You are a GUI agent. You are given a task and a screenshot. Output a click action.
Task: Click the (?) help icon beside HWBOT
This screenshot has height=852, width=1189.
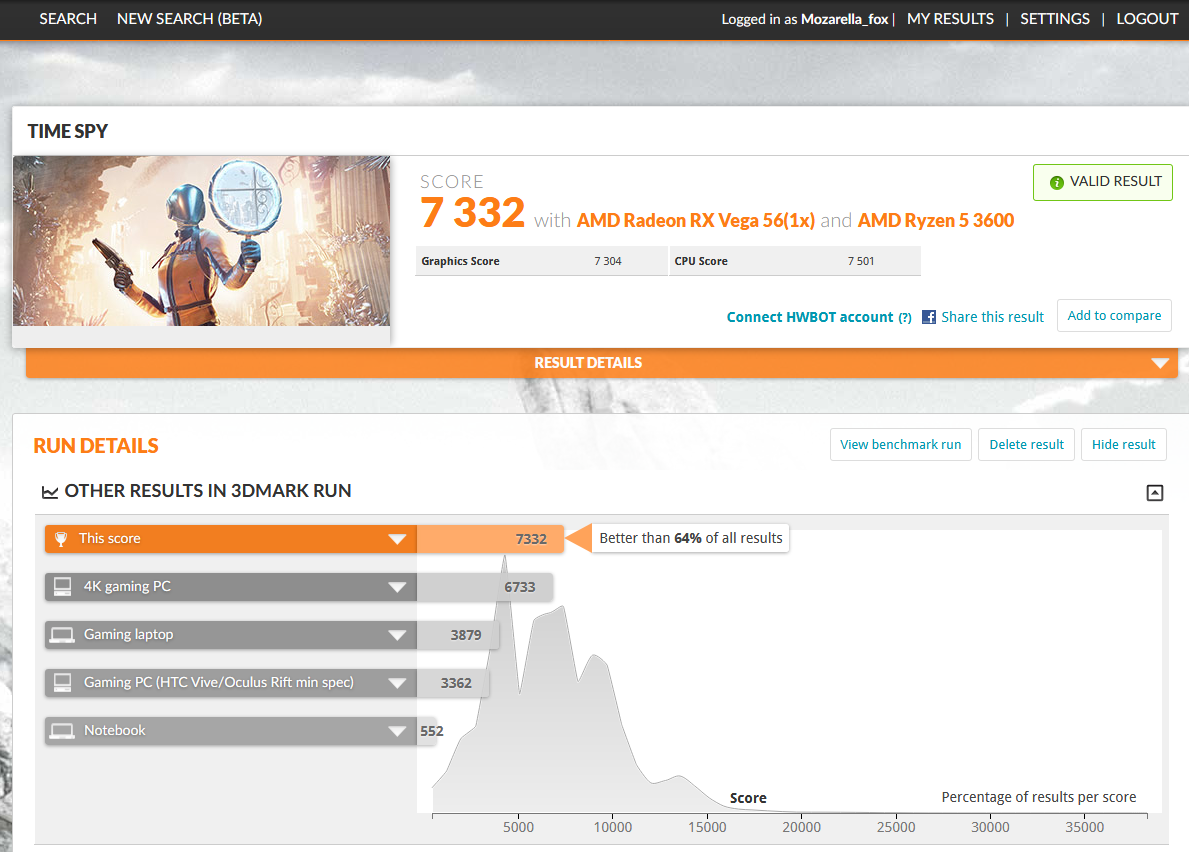[x=905, y=318]
